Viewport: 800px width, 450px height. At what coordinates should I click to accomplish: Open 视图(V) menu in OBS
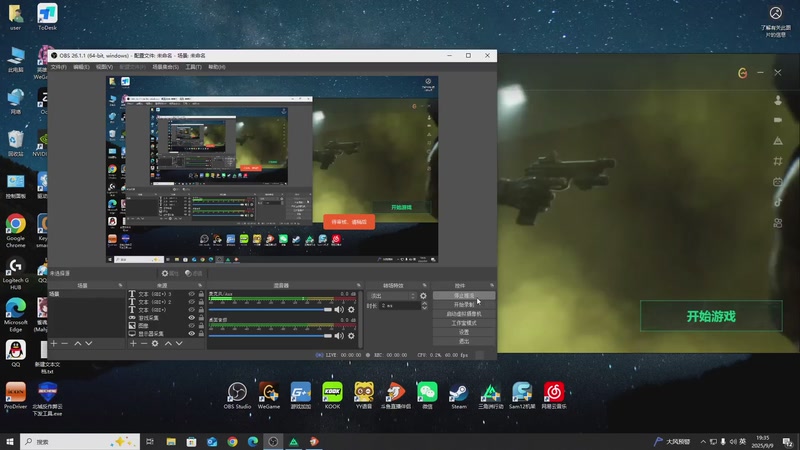tap(104, 67)
